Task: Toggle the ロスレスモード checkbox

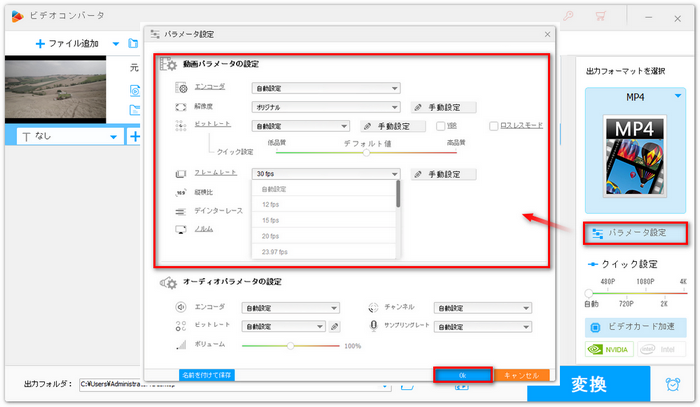Action: [494, 126]
